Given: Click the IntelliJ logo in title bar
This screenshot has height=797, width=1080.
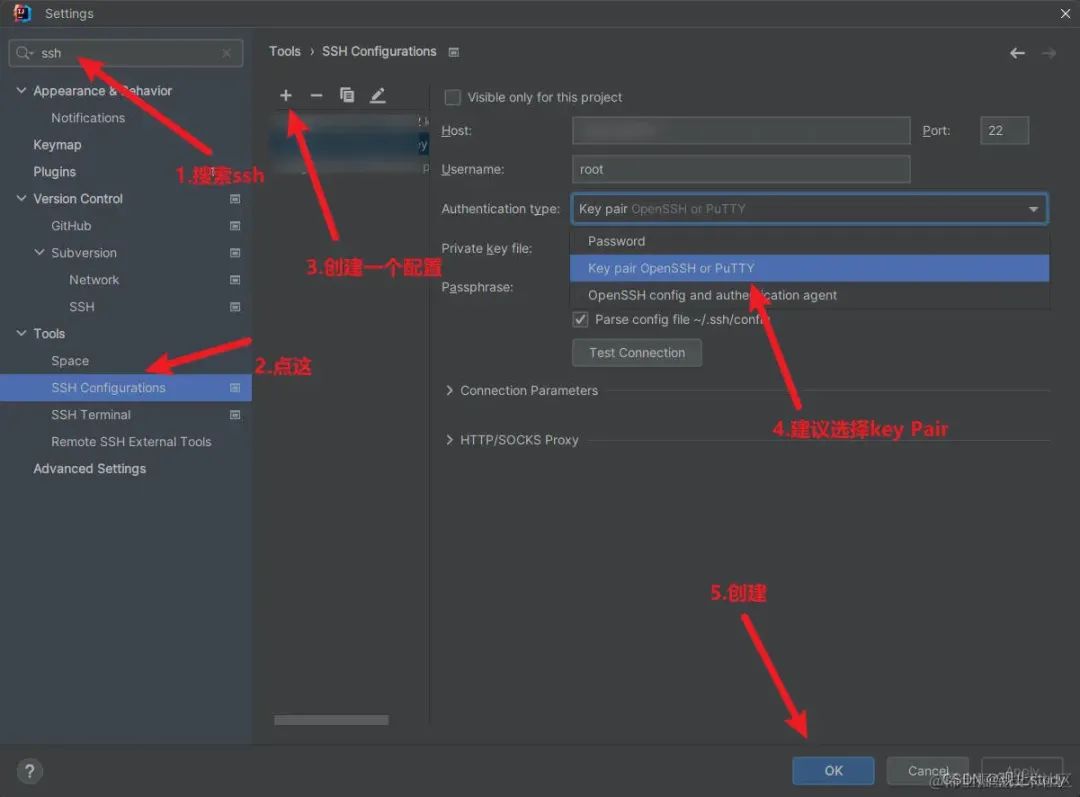Looking at the screenshot, I should point(22,13).
